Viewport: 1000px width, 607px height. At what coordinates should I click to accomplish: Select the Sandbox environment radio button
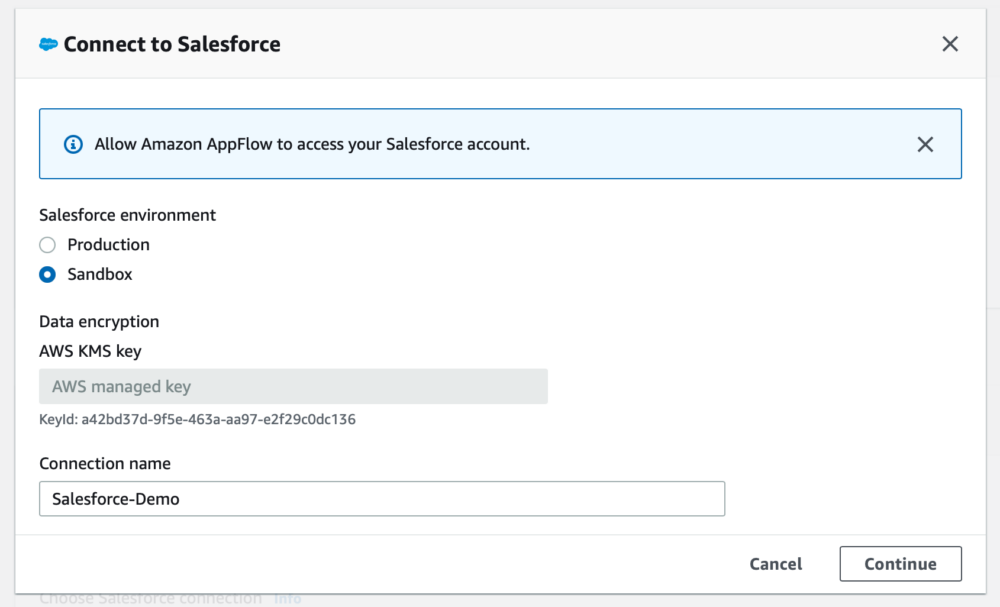point(47,274)
